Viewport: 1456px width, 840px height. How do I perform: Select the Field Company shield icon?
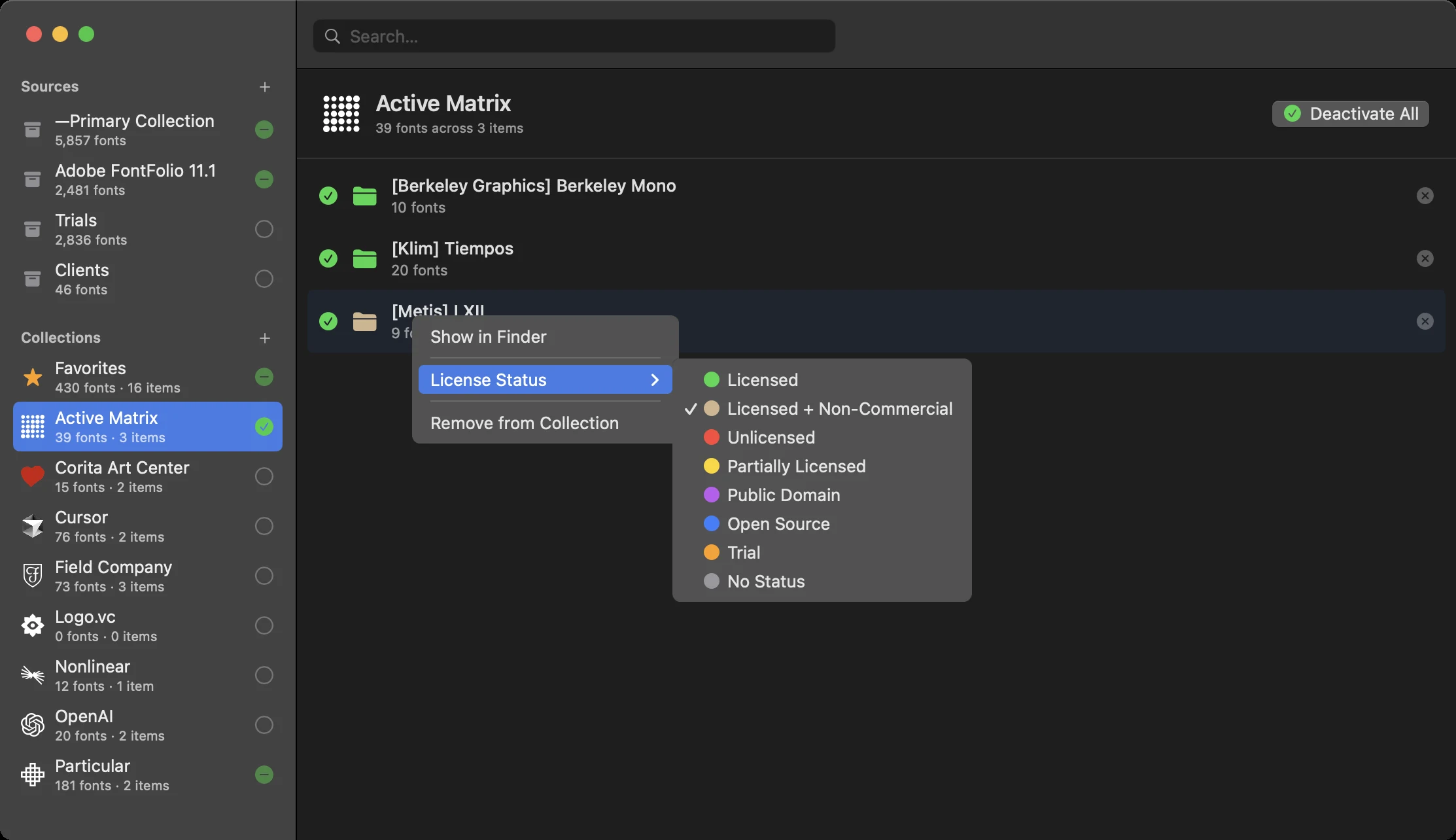33,576
